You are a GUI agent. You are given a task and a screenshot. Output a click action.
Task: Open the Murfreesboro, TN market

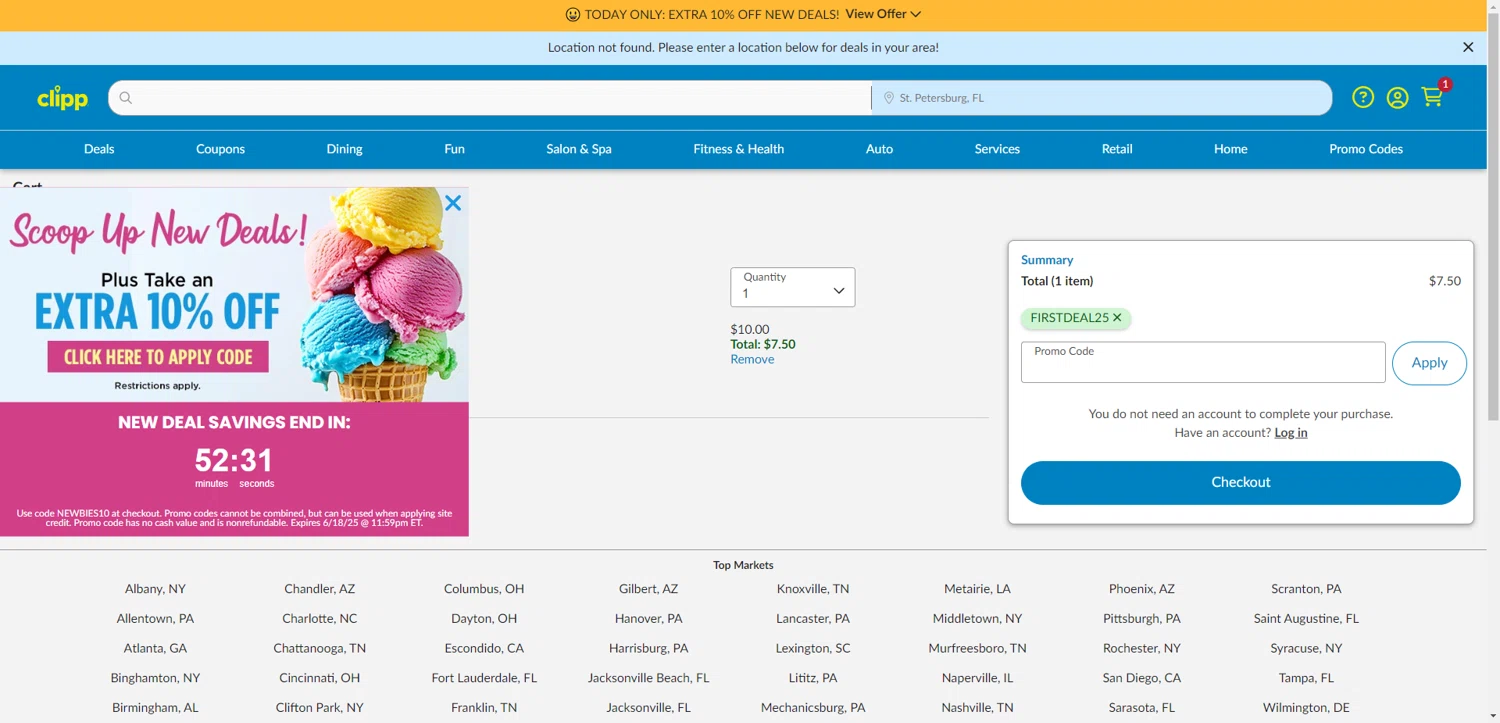tap(977, 648)
